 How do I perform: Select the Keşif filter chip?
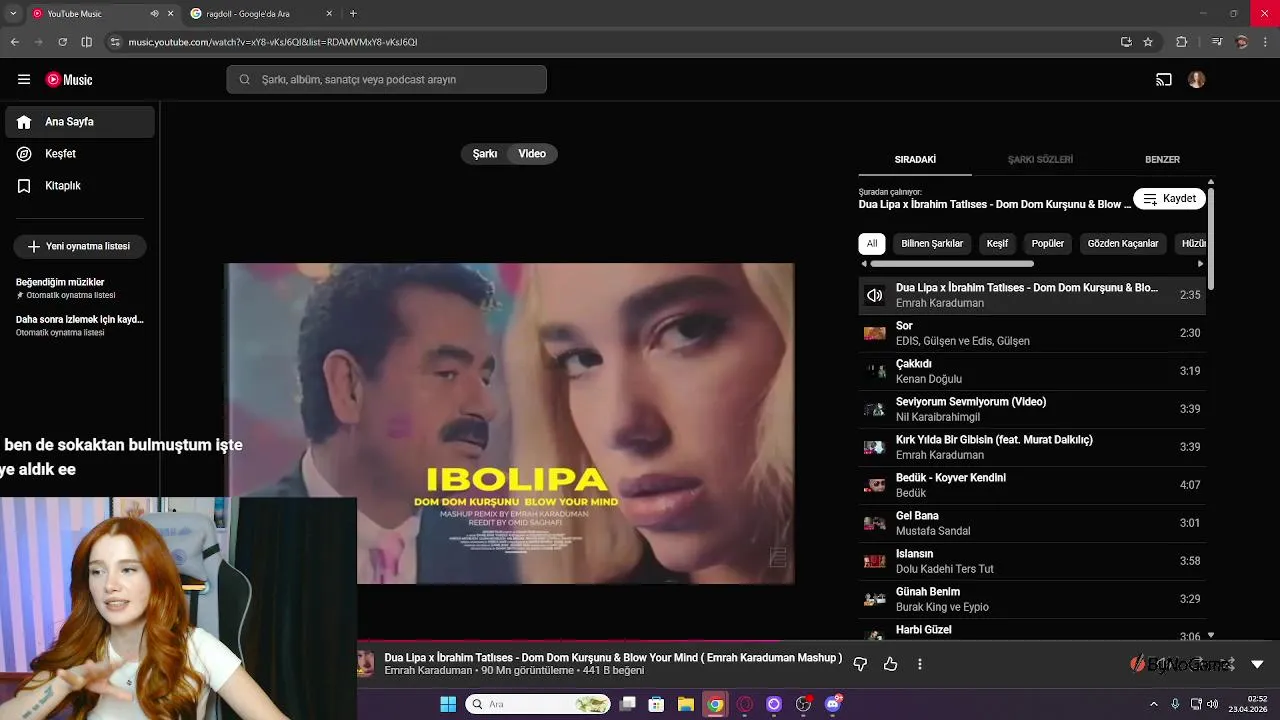[997, 244]
